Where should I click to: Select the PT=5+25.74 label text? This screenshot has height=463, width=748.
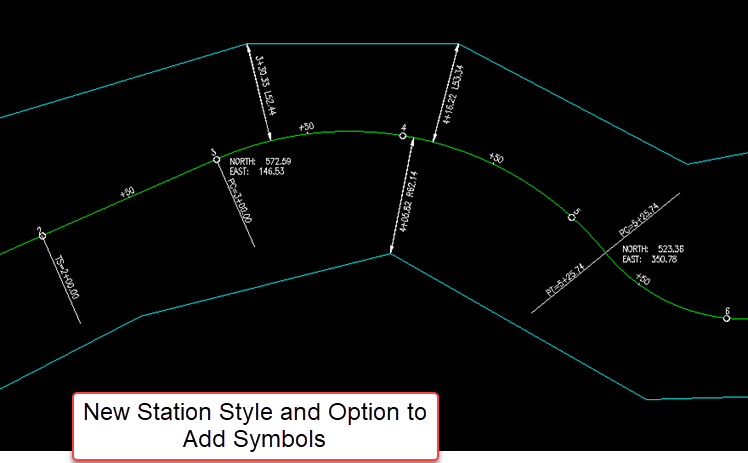pyautogui.click(x=568, y=279)
